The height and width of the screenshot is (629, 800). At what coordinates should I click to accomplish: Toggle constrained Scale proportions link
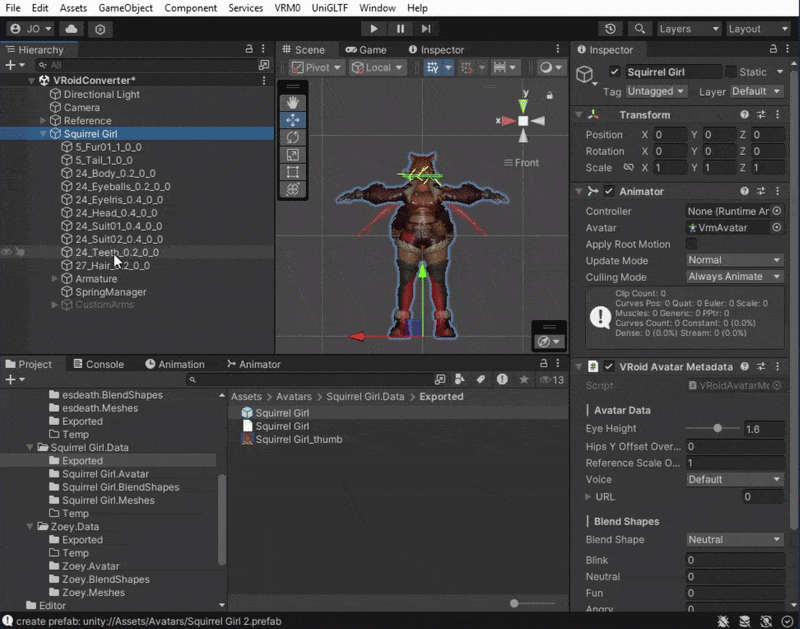[629, 167]
